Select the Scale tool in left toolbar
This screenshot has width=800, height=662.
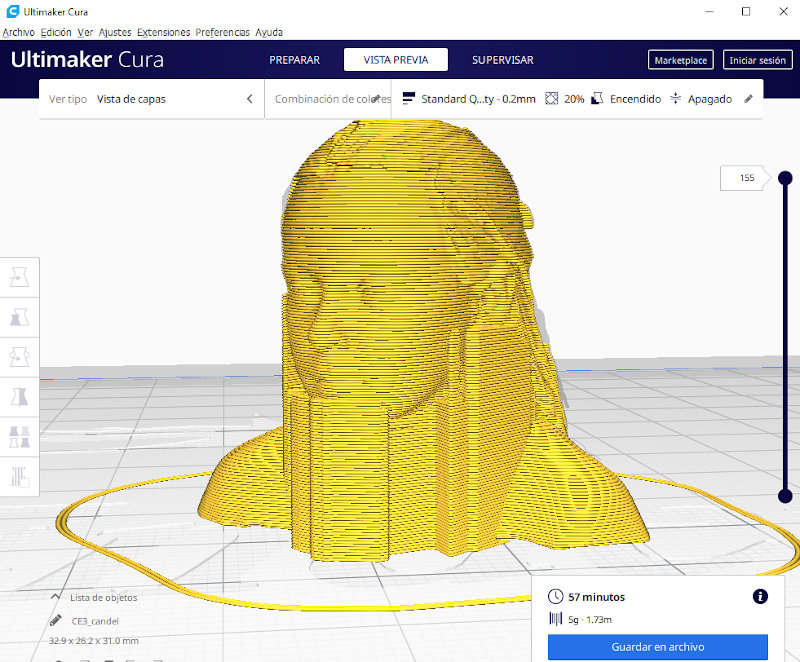click(x=19, y=317)
